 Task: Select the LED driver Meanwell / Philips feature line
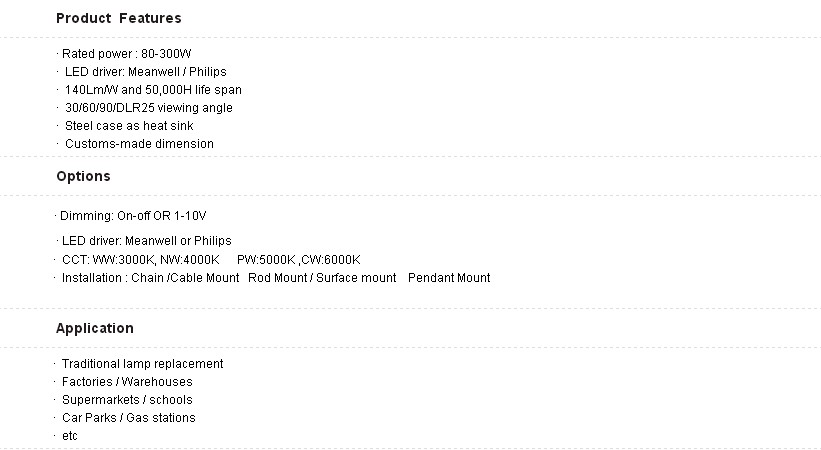pyautogui.click(x=145, y=71)
